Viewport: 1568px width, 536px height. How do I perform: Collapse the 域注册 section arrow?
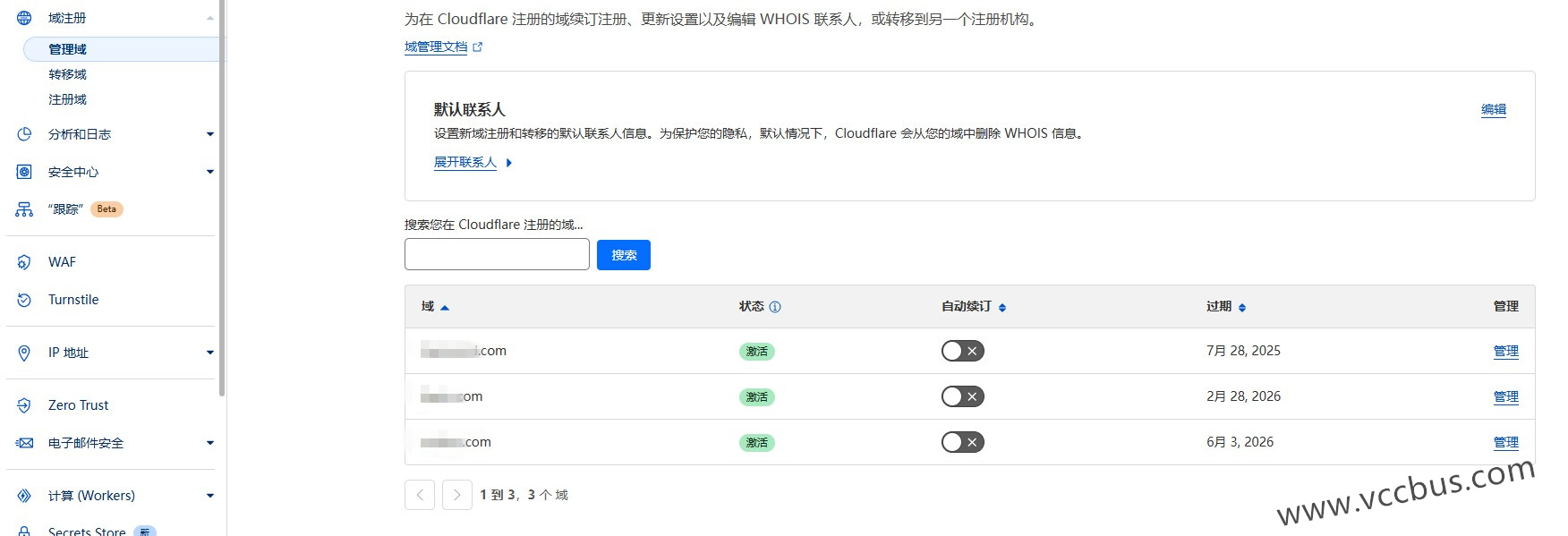coord(210,18)
